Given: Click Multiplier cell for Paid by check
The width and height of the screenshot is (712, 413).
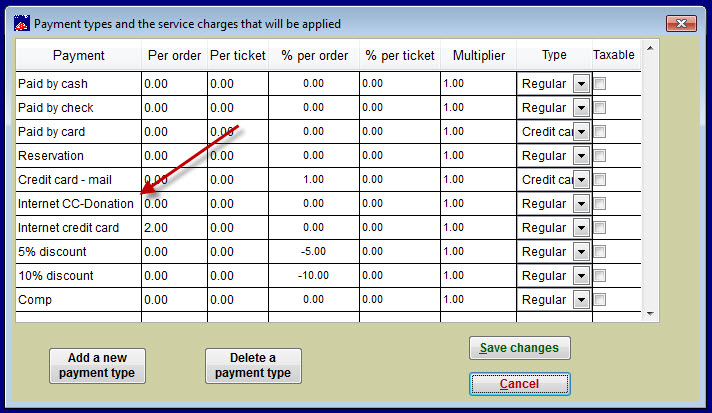Looking at the screenshot, I should pos(479,108).
